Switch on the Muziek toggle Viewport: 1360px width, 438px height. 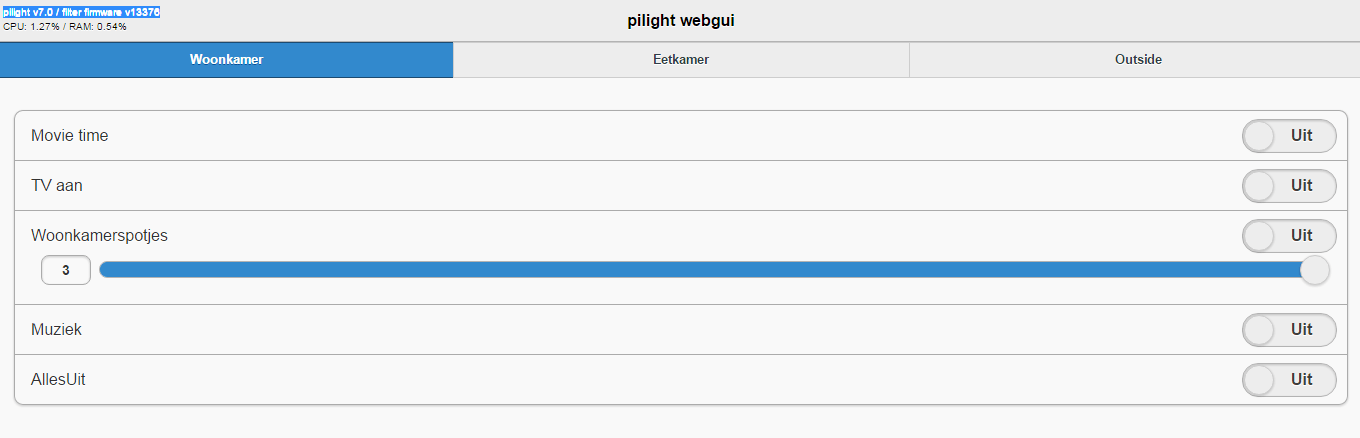(1288, 330)
